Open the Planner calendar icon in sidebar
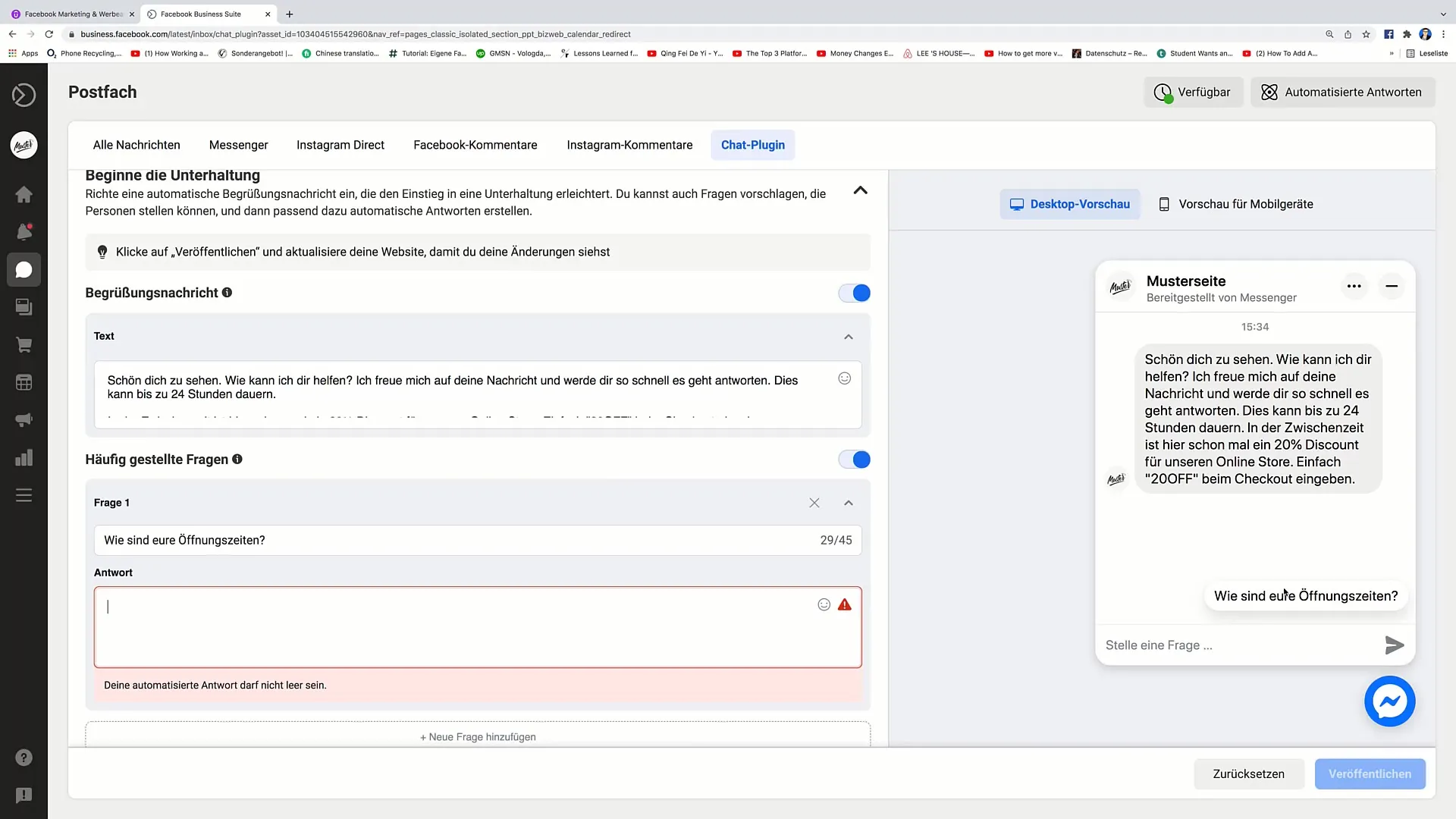The width and height of the screenshot is (1456, 819). (24, 382)
